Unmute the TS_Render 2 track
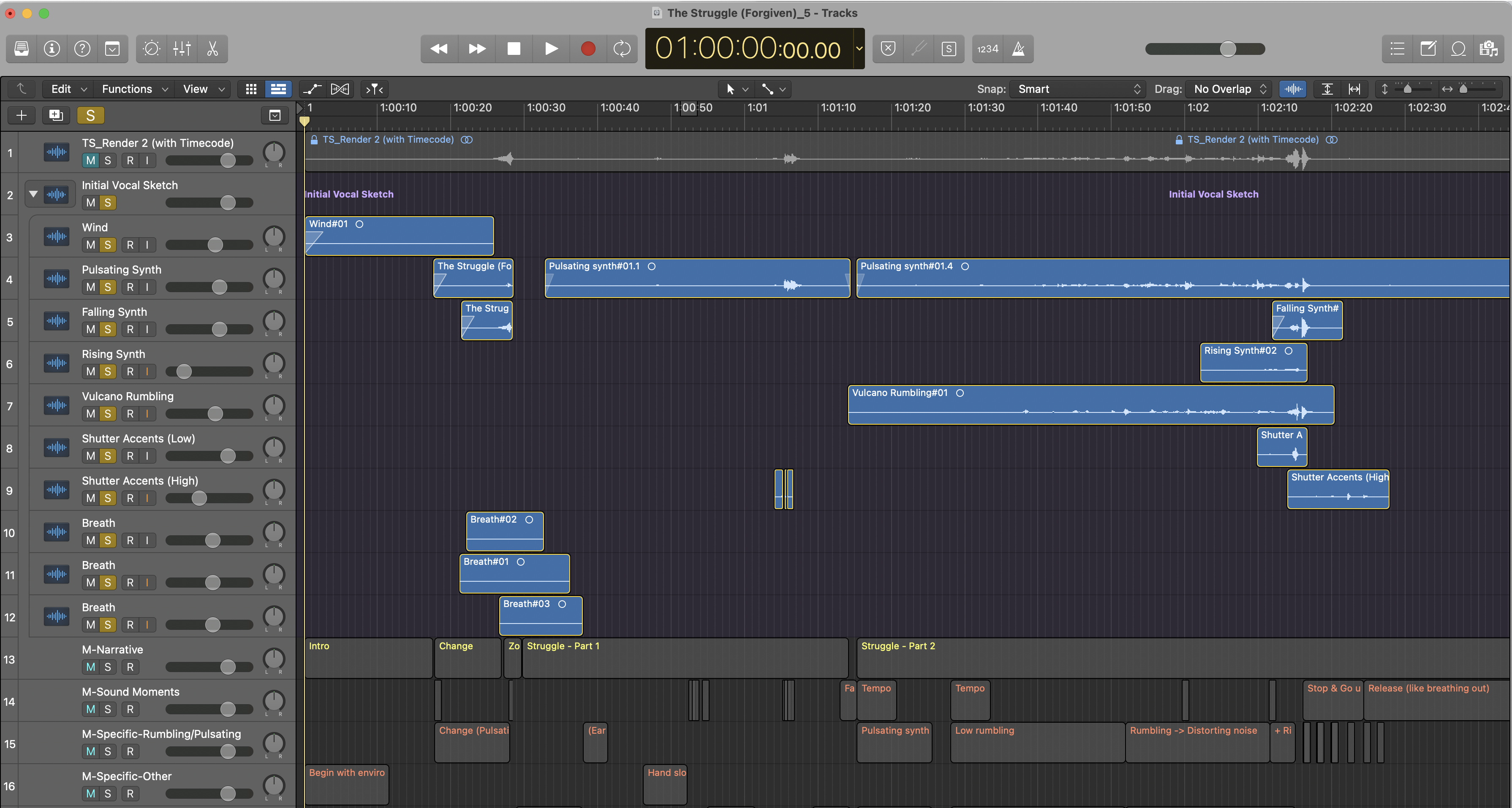The image size is (1512, 808). (x=90, y=160)
